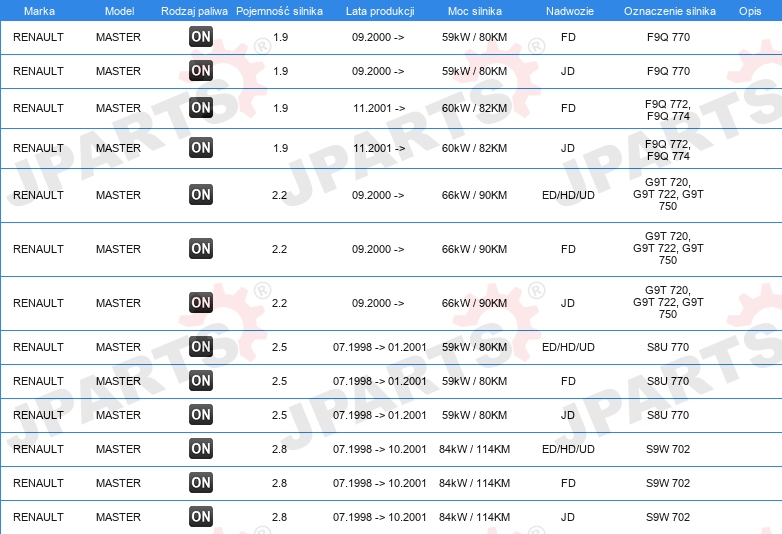This screenshot has height=534, width=782.
Task: Click the Marka column header
Action: 39,11
